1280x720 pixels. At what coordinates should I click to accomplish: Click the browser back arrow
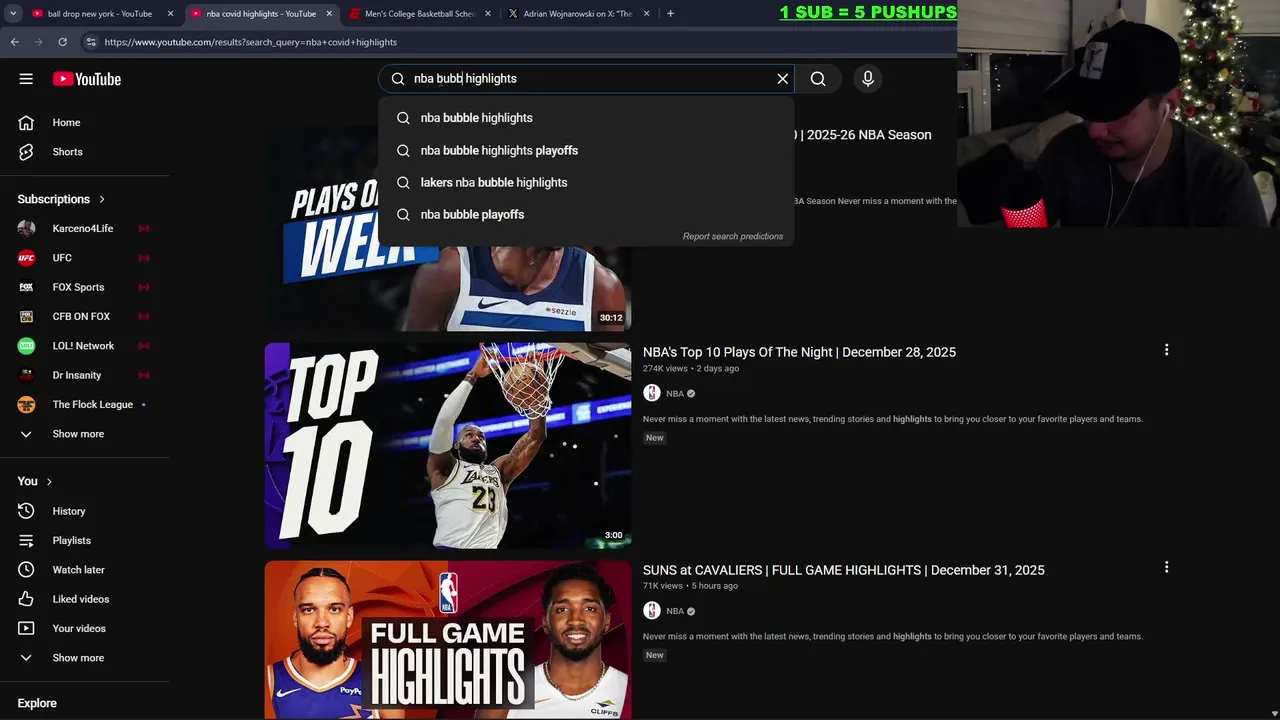pyautogui.click(x=14, y=42)
